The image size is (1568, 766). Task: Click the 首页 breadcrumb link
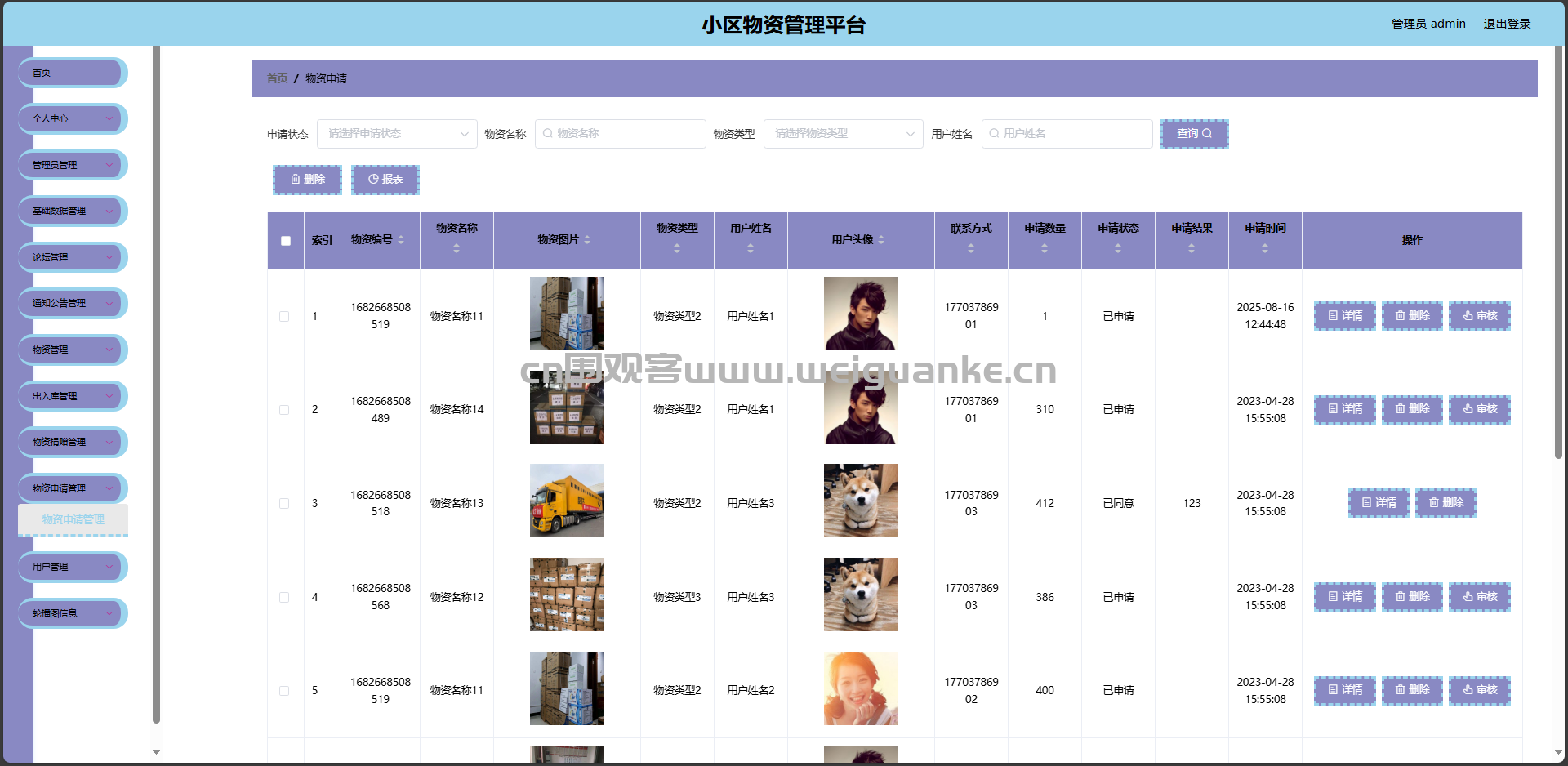(277, 78)
